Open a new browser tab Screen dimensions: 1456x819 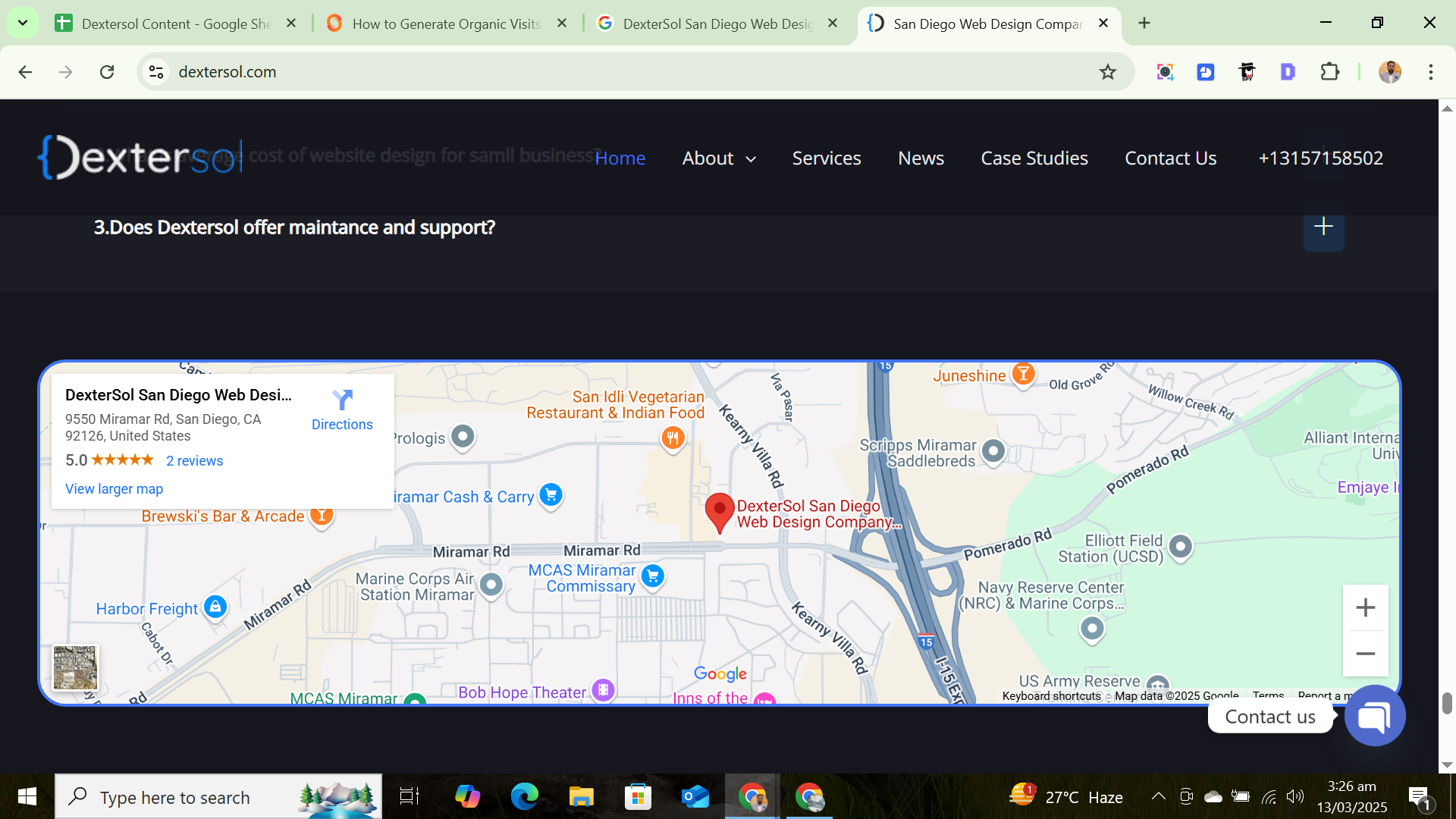1144,24
